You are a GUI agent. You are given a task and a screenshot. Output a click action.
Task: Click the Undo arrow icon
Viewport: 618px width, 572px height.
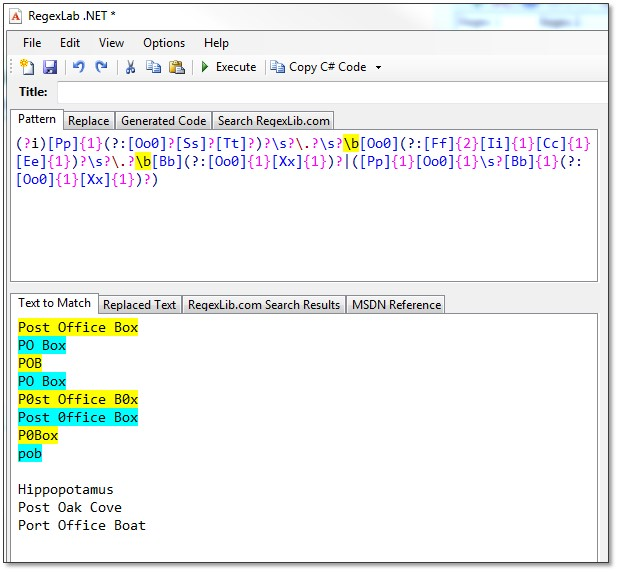[79, 67]
